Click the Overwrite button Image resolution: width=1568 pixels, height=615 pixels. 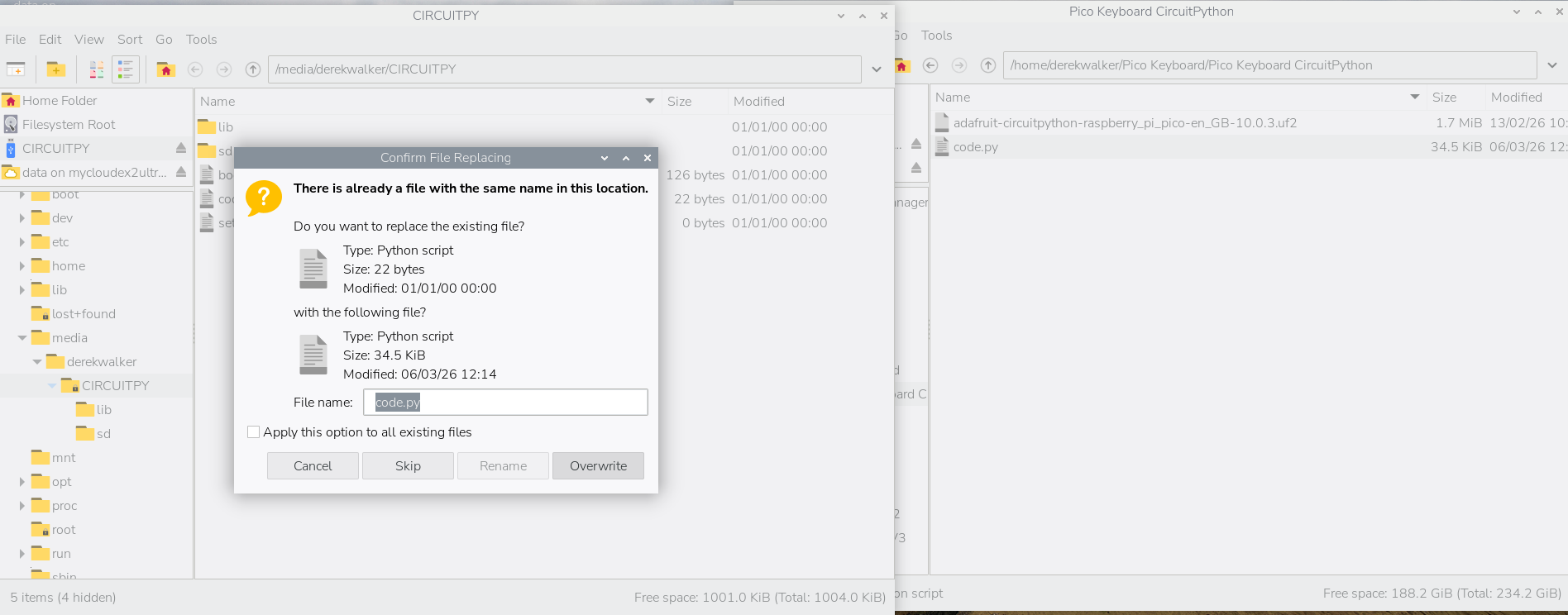(598, 466)
